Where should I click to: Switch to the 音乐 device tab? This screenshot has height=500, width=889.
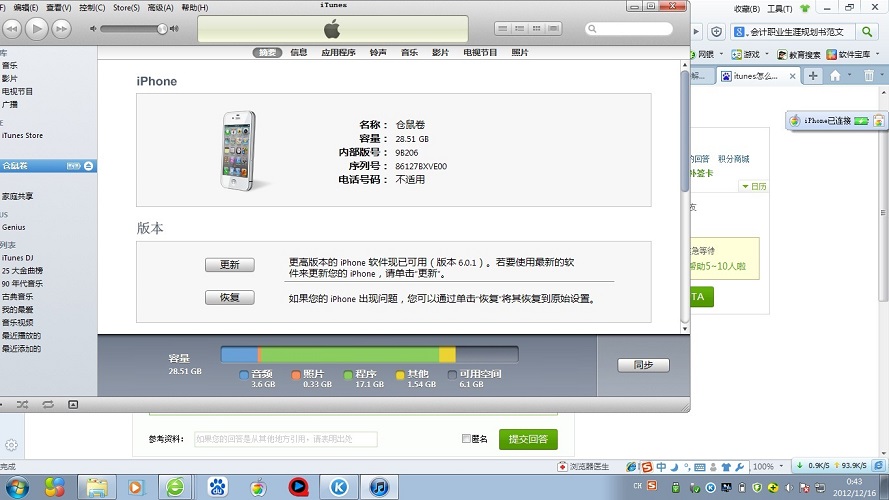[409, 52]
